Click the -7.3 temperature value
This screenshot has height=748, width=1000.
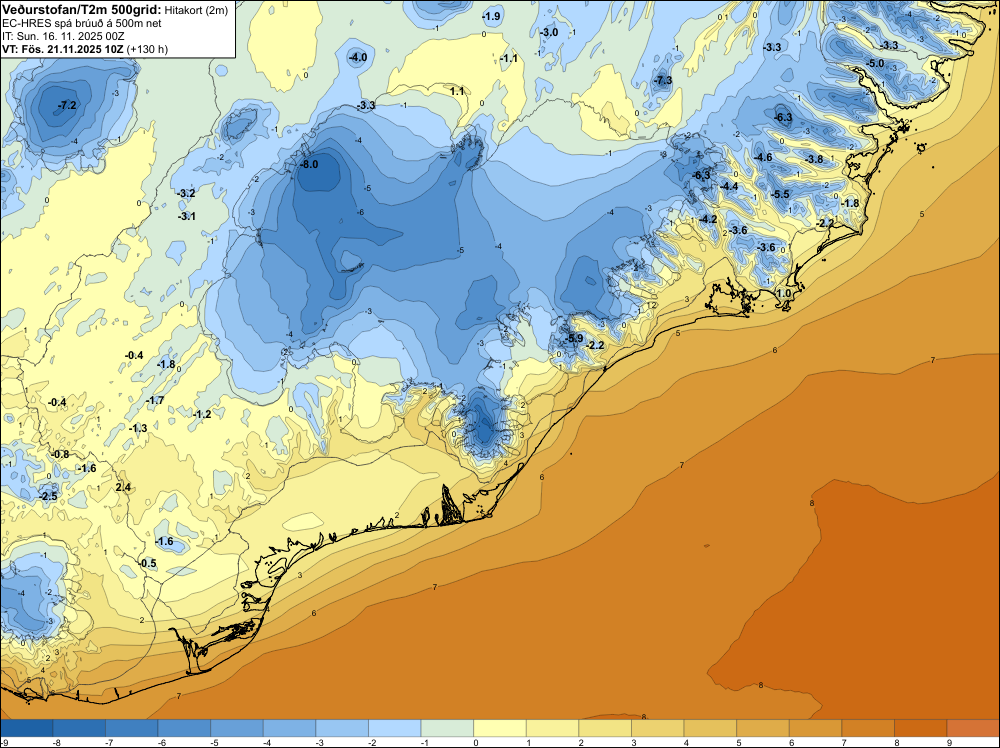pyautogui.click(x=663, y=80)
